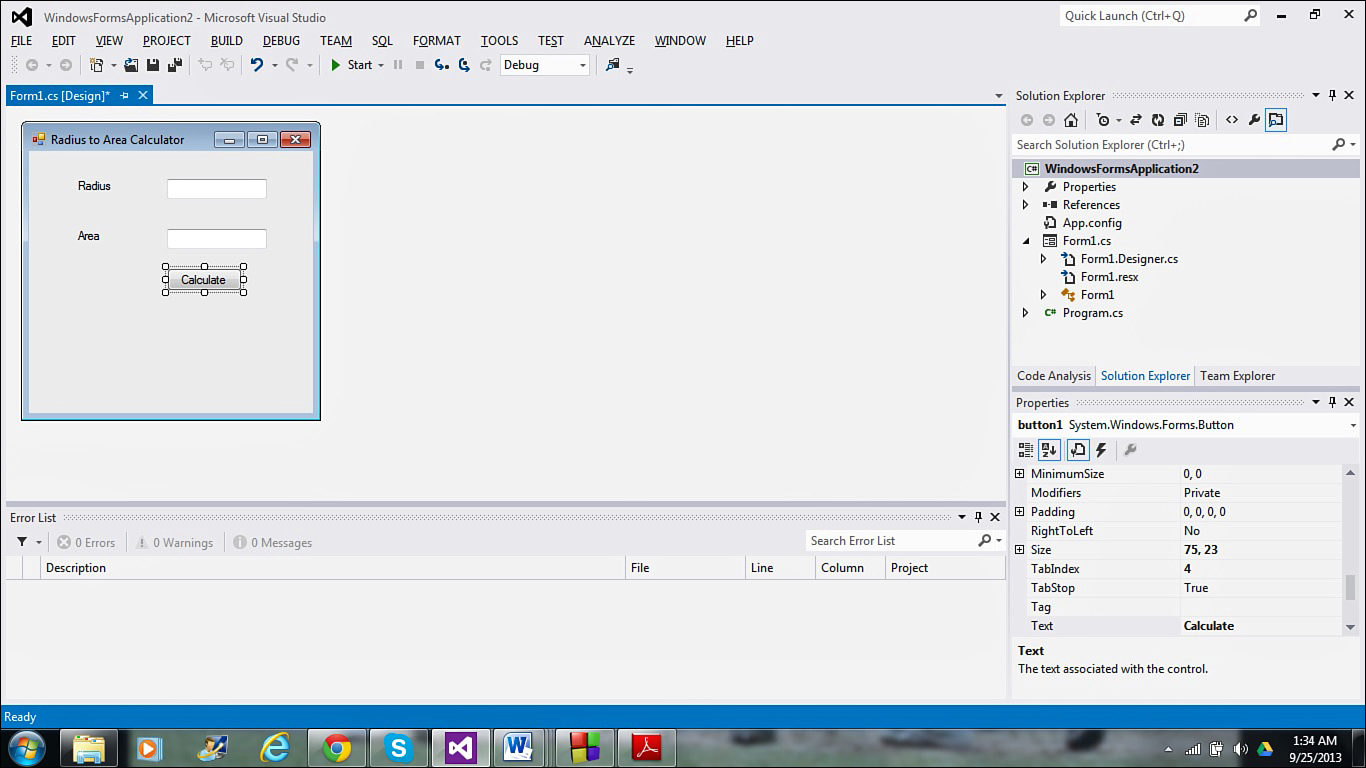Click the Quick Launch search magnifier icon

pos(1250,16)
